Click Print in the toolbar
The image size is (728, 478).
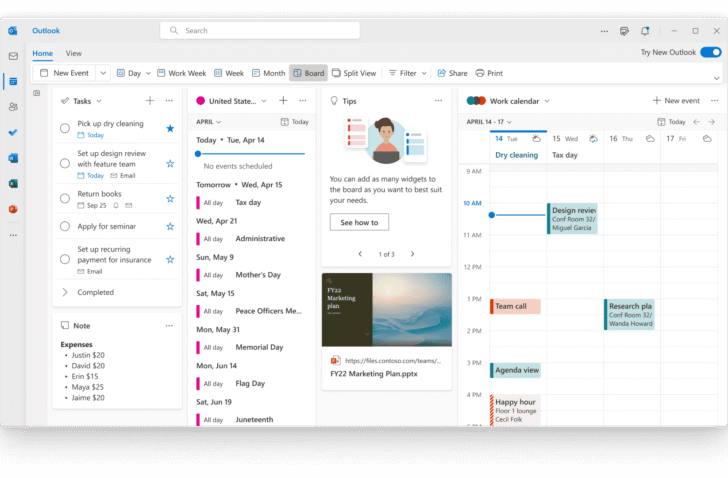tap(489, 73)
